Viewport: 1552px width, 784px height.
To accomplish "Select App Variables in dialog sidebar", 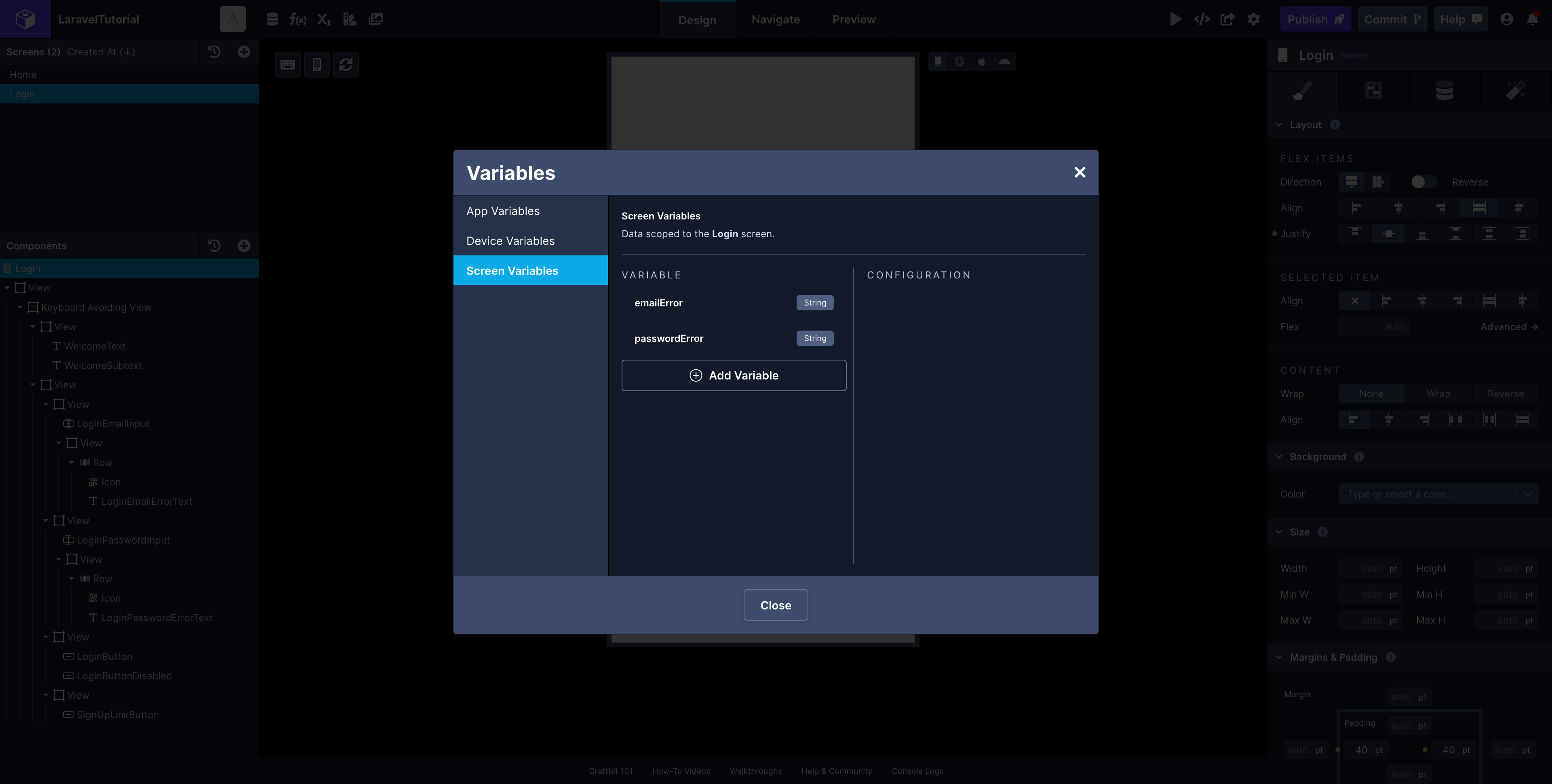I will pyautogui.click(x=530, y=211).
